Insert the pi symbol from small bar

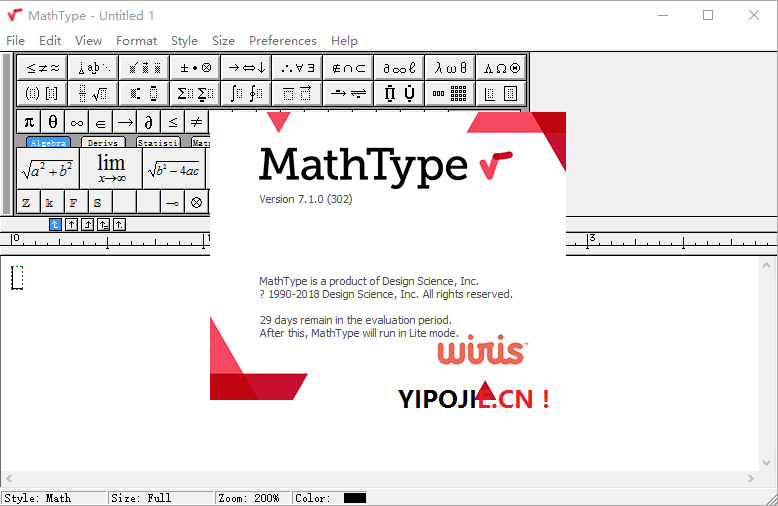29,122
